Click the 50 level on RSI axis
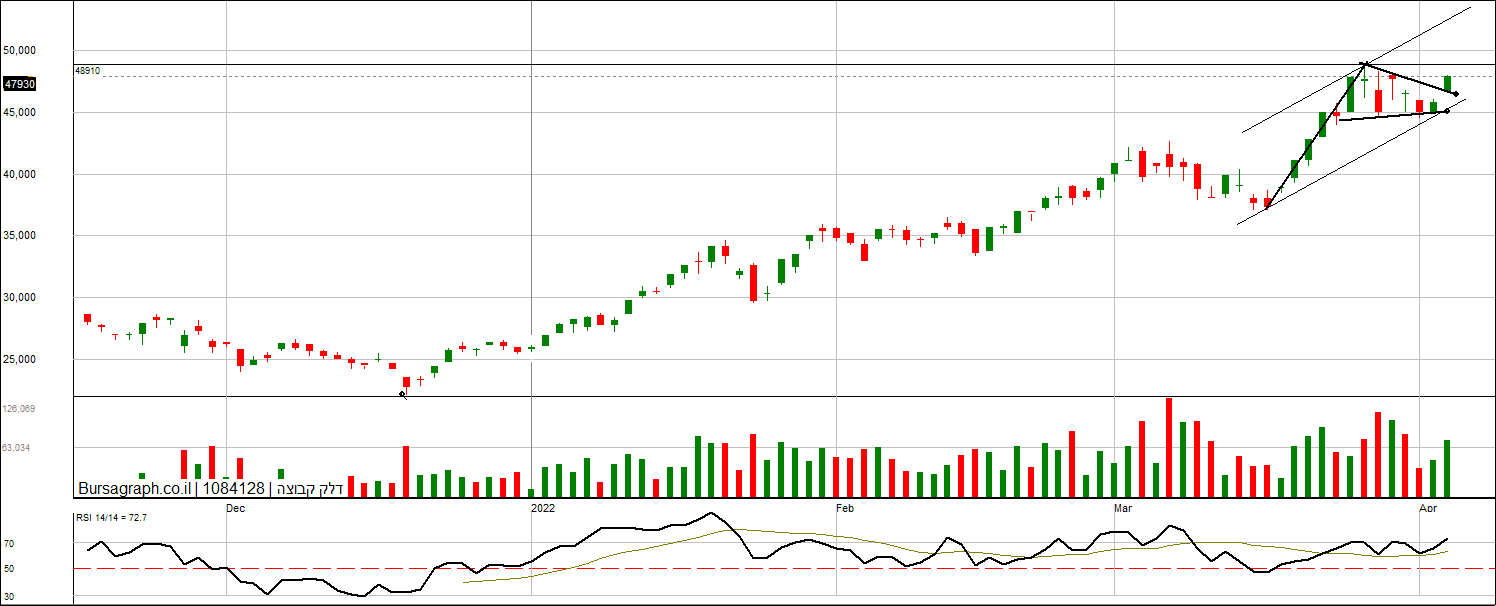1496x606 pixels. tap(9, 568)
